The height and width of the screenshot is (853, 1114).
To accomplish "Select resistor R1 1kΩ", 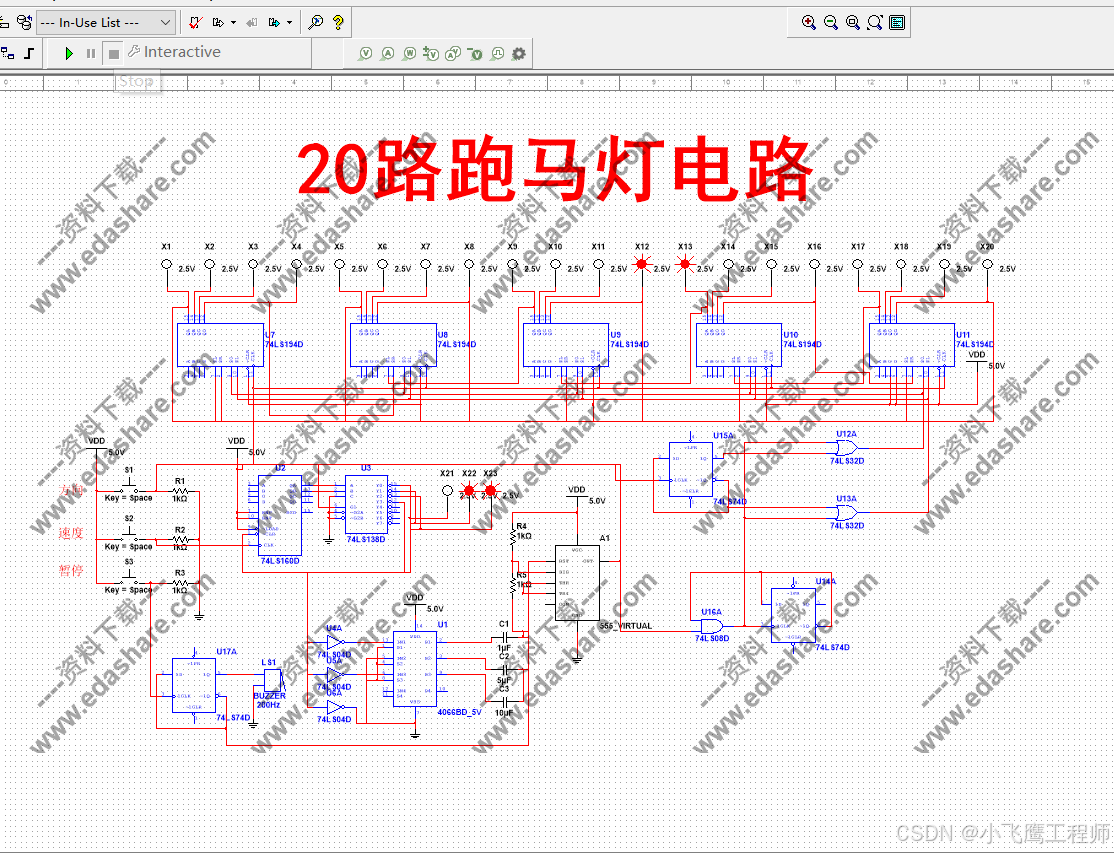I will [x=180, y=490].
